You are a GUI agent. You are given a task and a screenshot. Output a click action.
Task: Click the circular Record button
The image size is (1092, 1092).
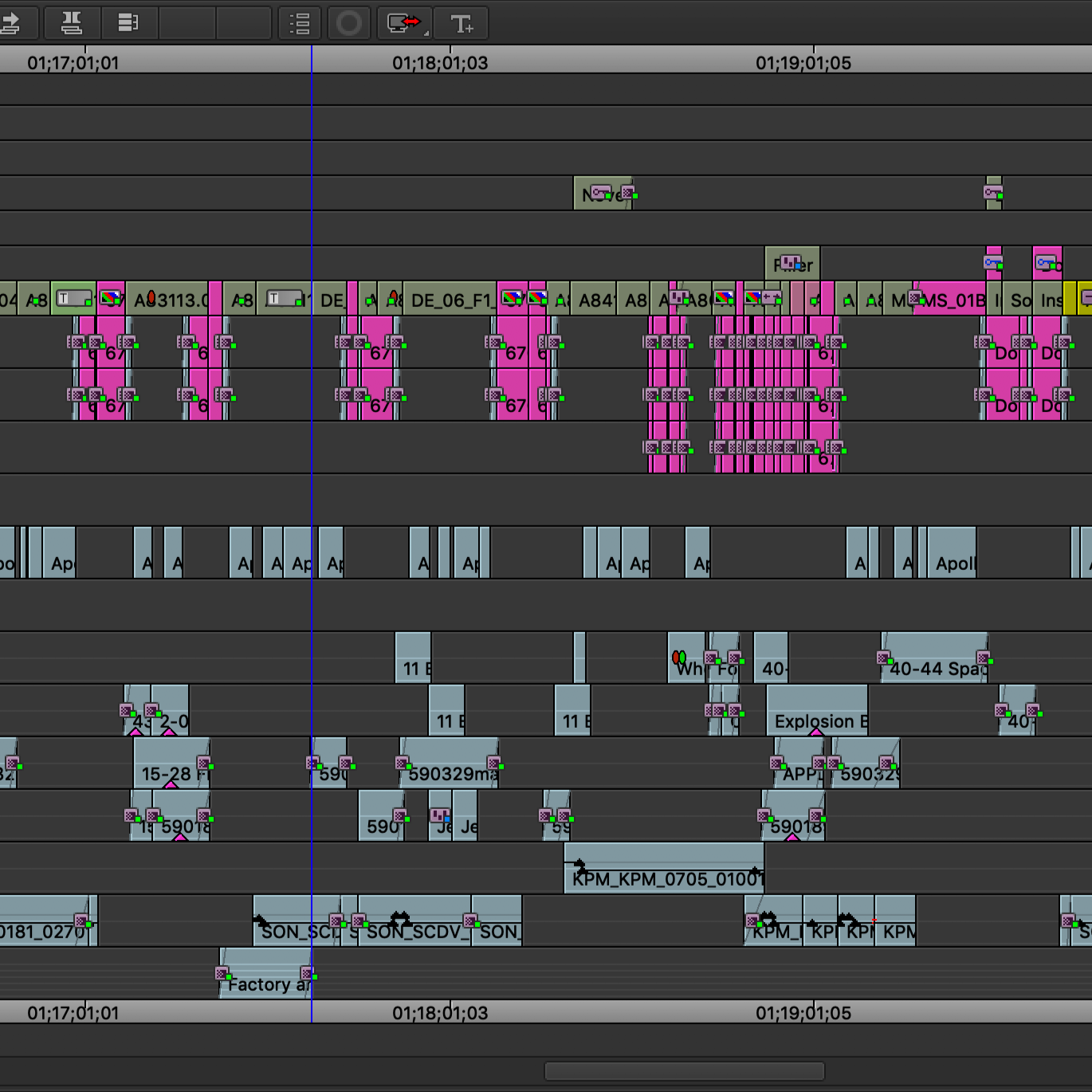(x=348, y=23)
